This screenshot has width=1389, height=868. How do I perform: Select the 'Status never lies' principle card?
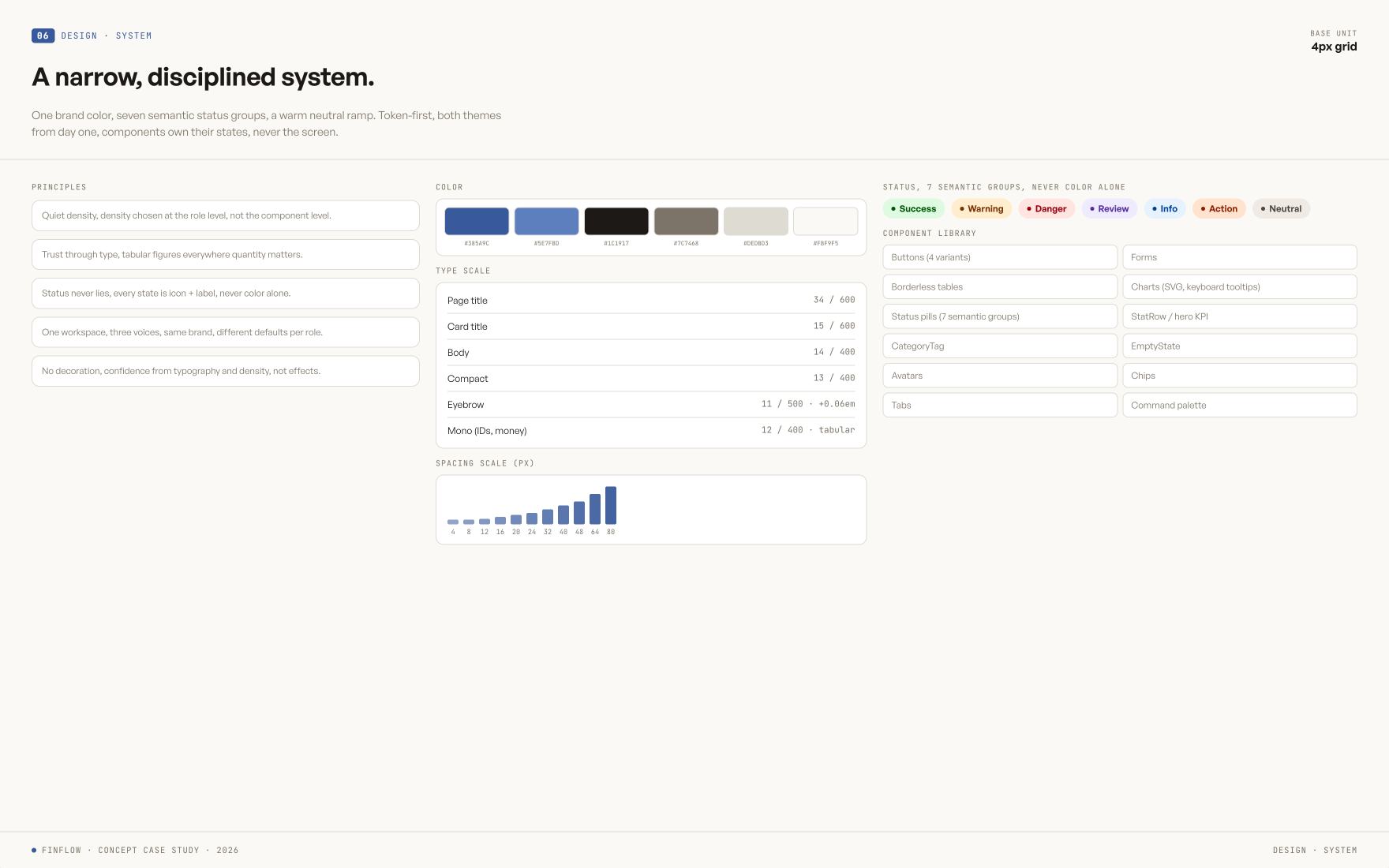(226, 293)
